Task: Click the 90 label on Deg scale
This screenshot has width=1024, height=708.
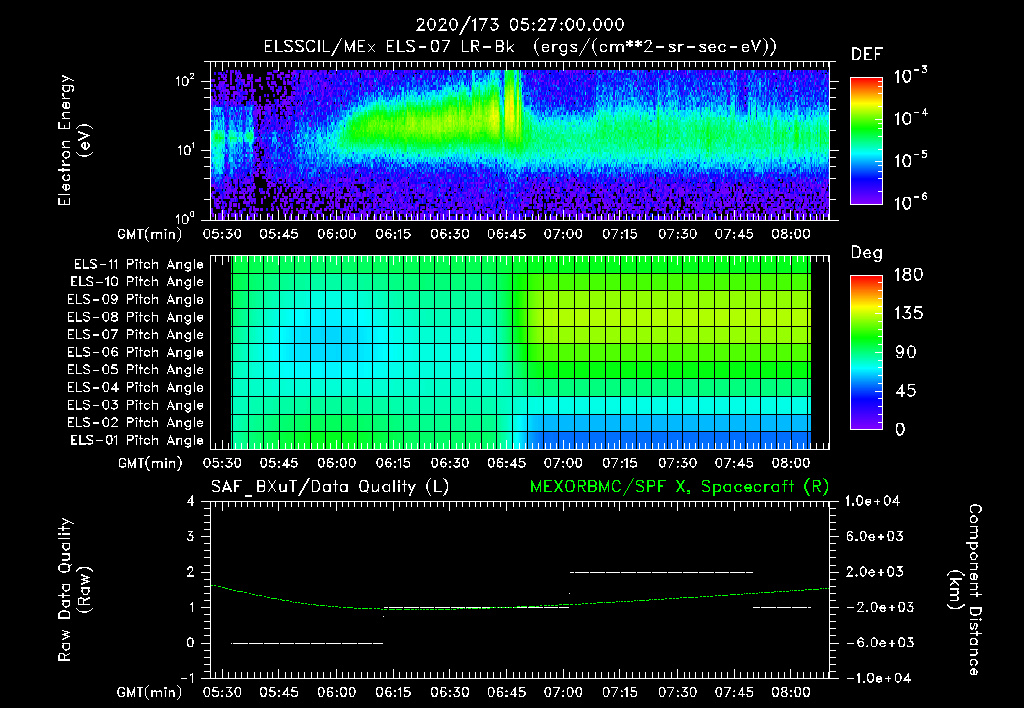Action: [905, 352]
